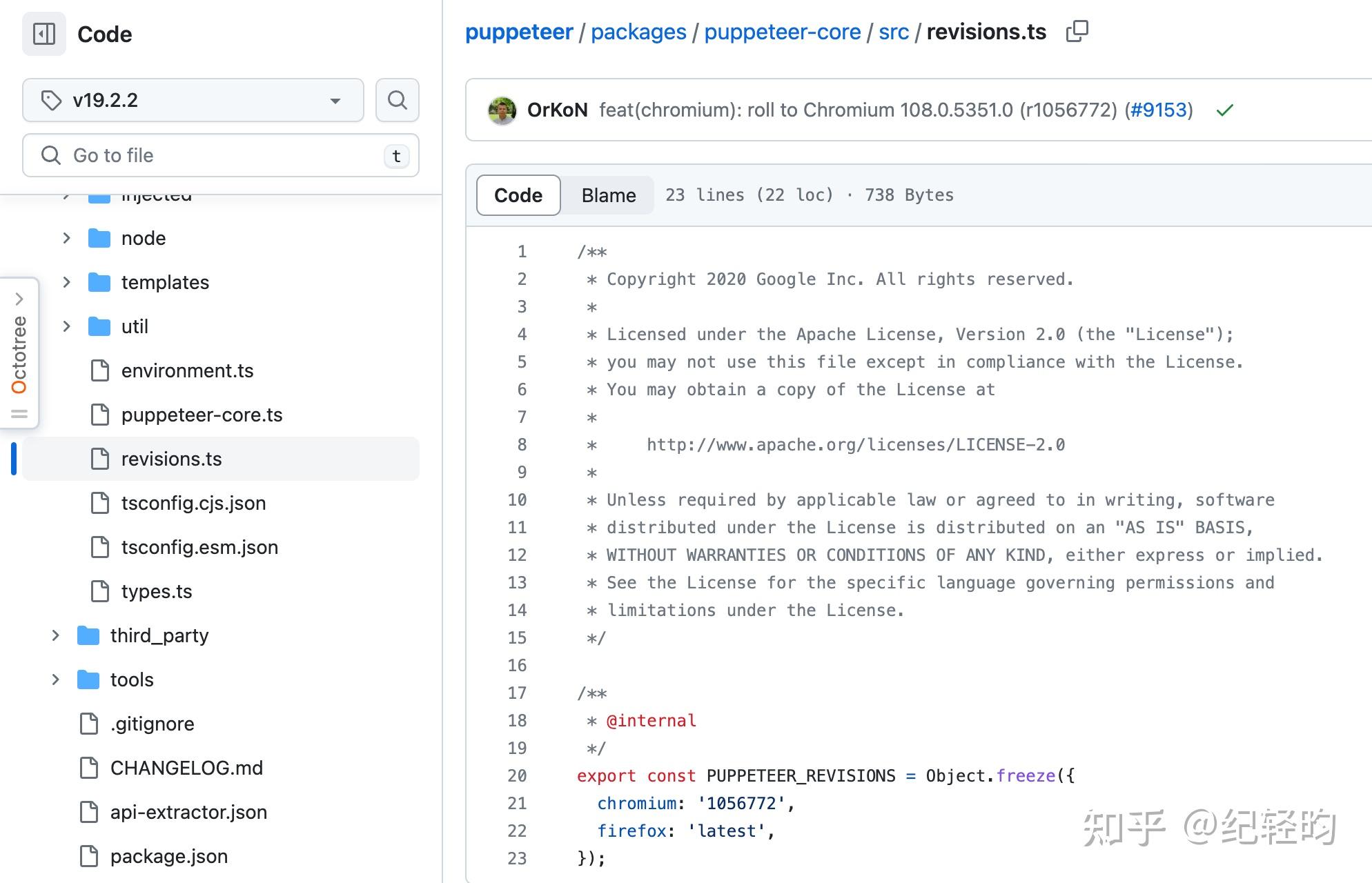Expand the templates folder chevron
The image size is (1372, 883).
(66, 282)
